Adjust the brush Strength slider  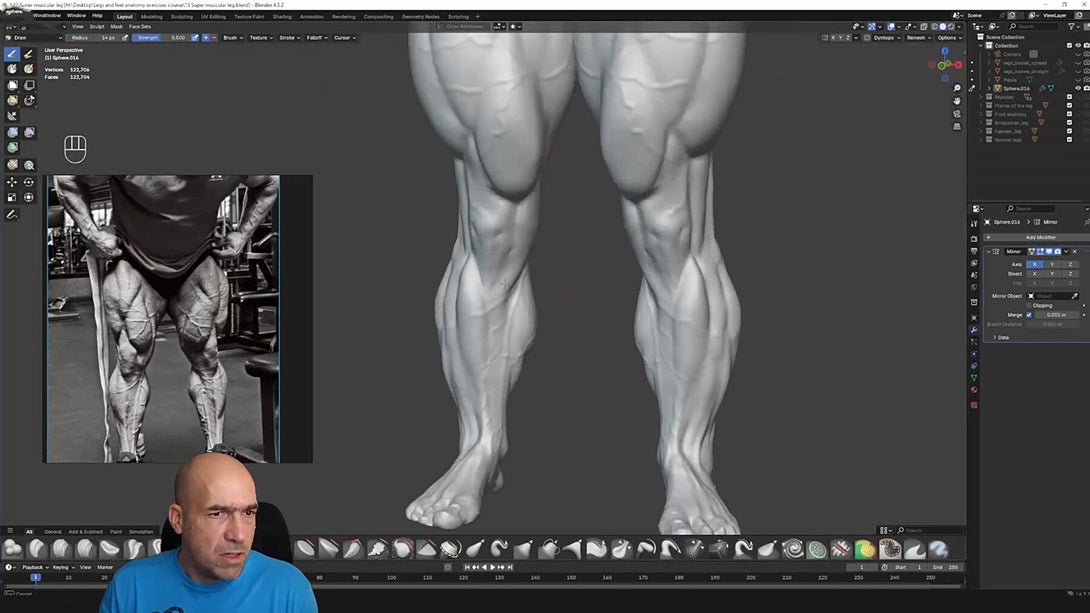pos(160,38)
